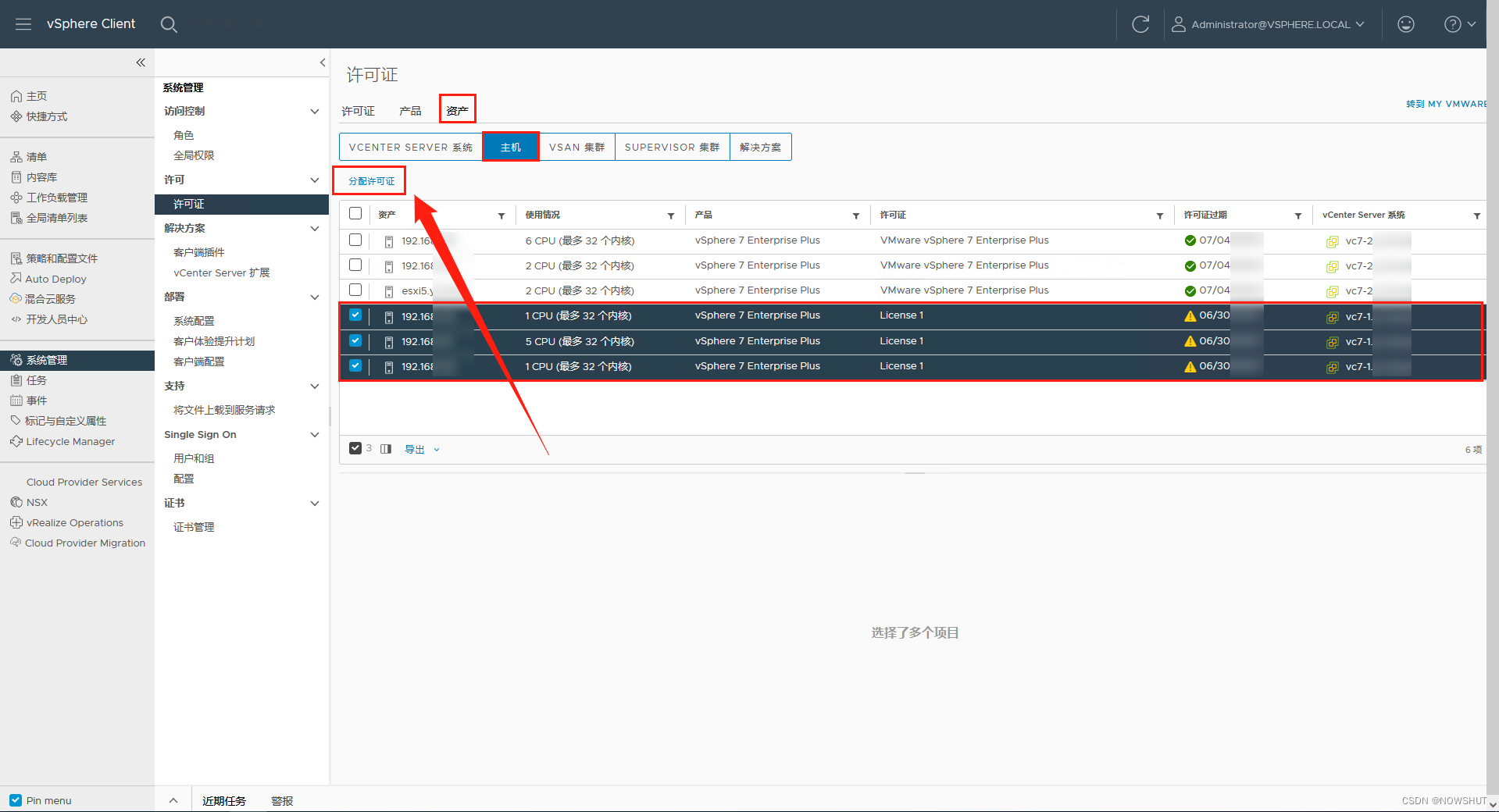Open the smiley feedback icon
Image resolution: width=1499 pixels, height=812 pixels.
coord(1406,24)
